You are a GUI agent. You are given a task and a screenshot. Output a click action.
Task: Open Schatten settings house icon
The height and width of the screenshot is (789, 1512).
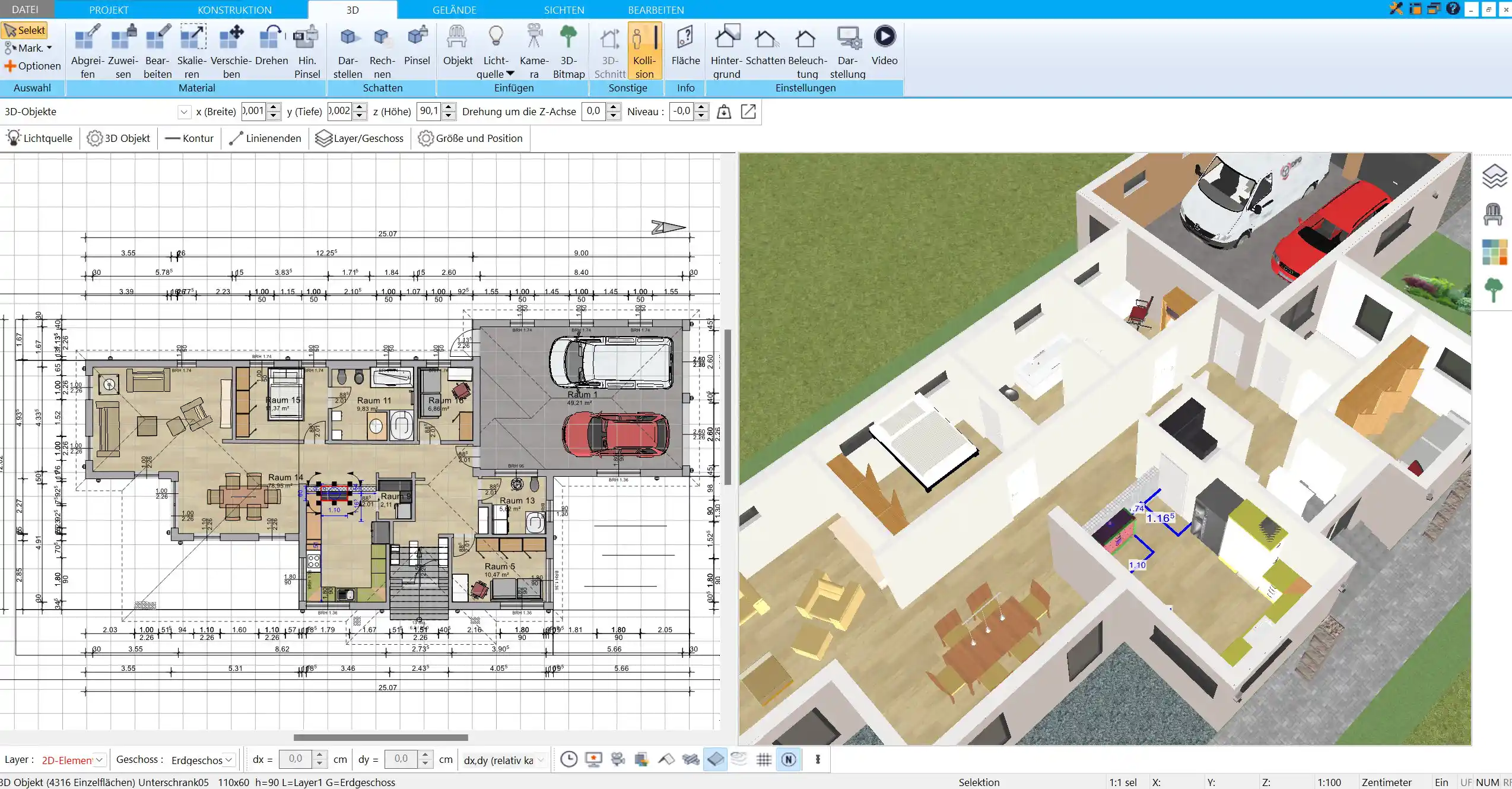765,45
